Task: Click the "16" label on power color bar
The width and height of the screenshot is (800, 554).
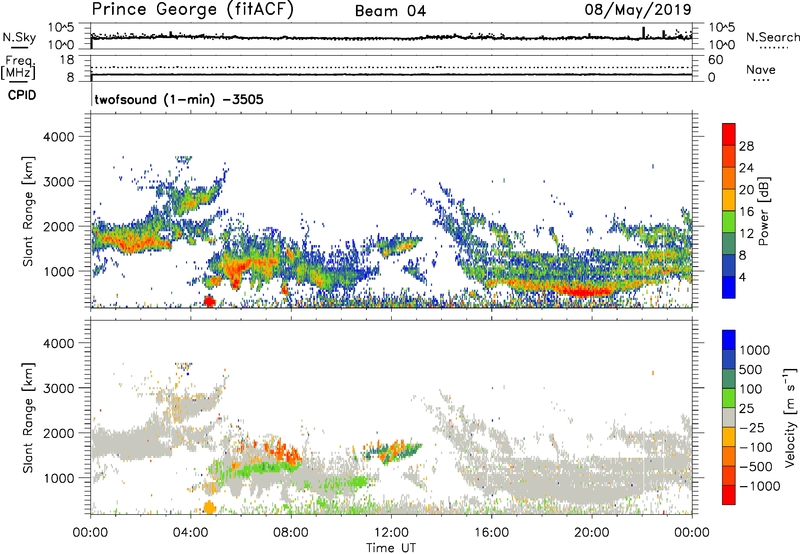Action: pyautogui.click(x=746, y=212)
